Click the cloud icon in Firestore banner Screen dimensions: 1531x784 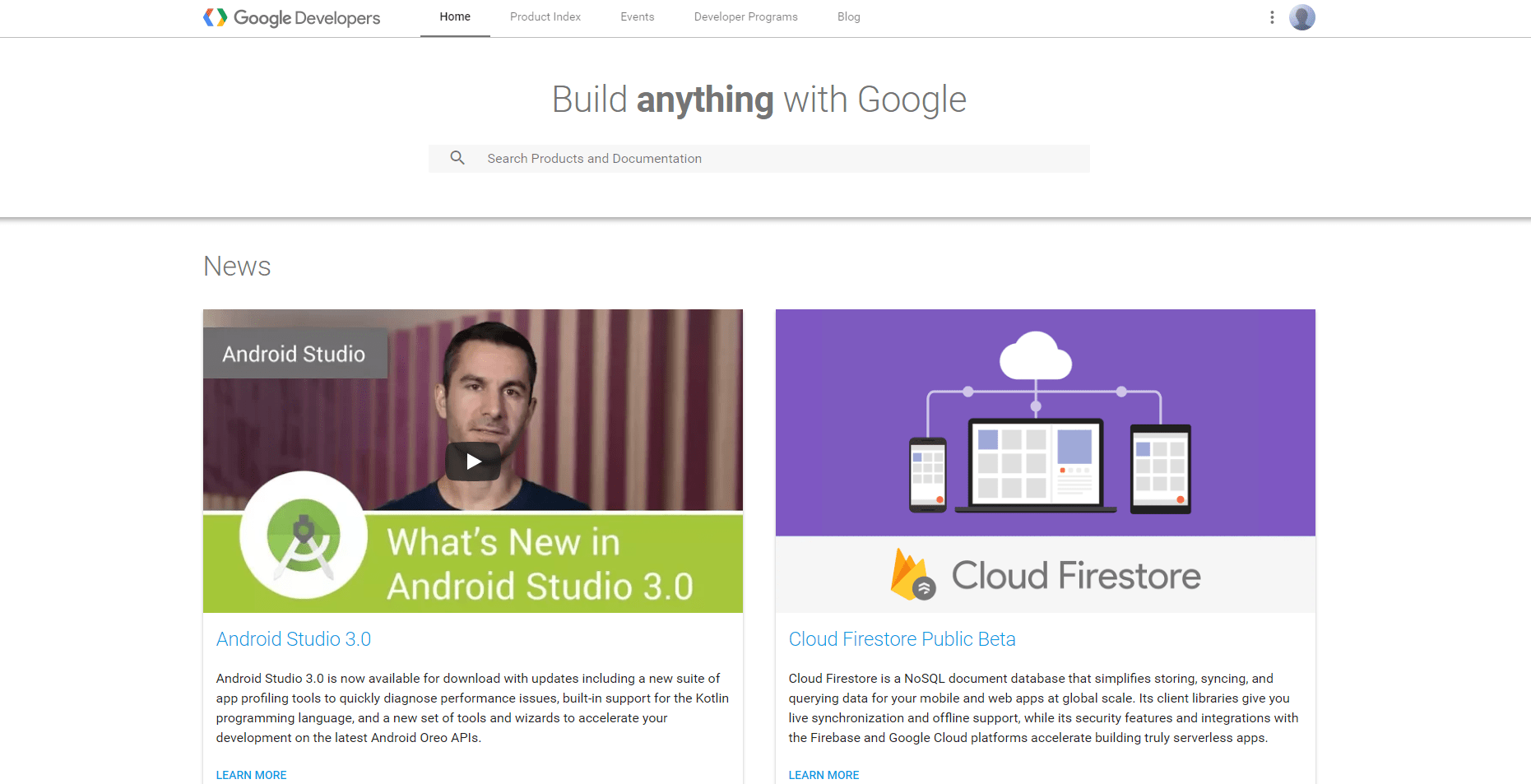point(1035,356)
